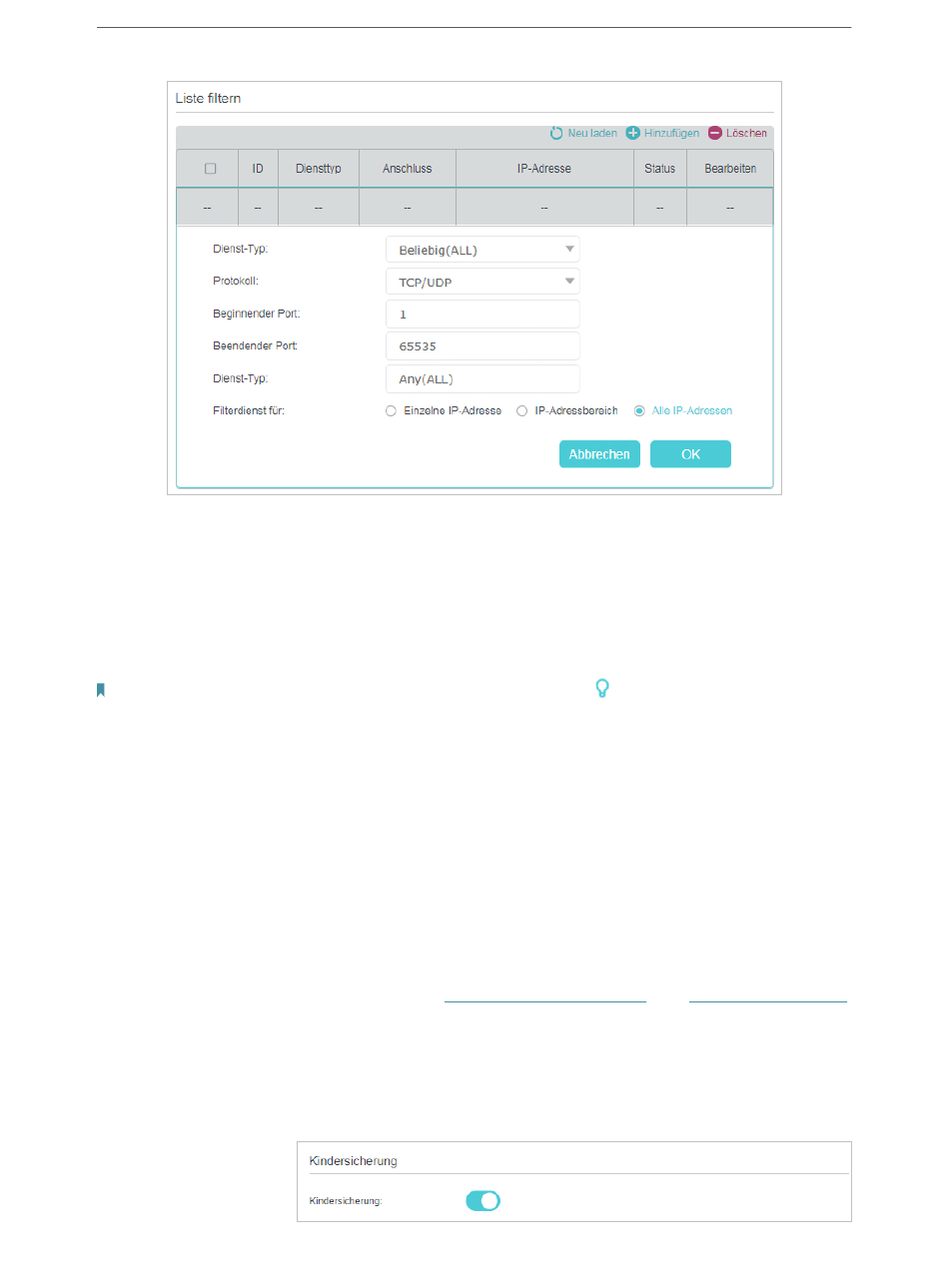Viewport: 949px width, 1288px height.
Task: Click the Bearbeiten column header
Action: coord(730,169)
